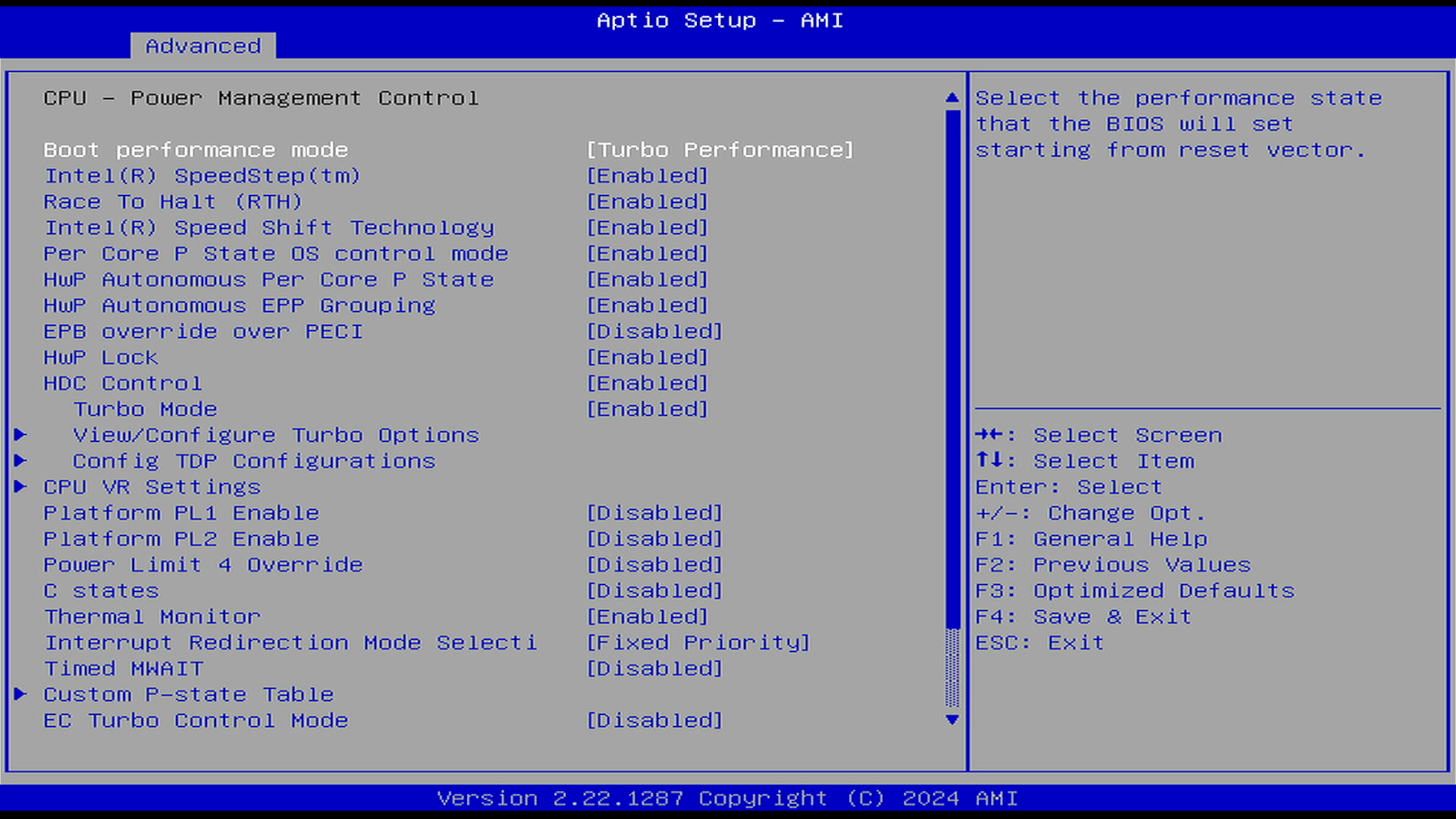Click the scroll down arrow icon

click(x=952, y=720)
